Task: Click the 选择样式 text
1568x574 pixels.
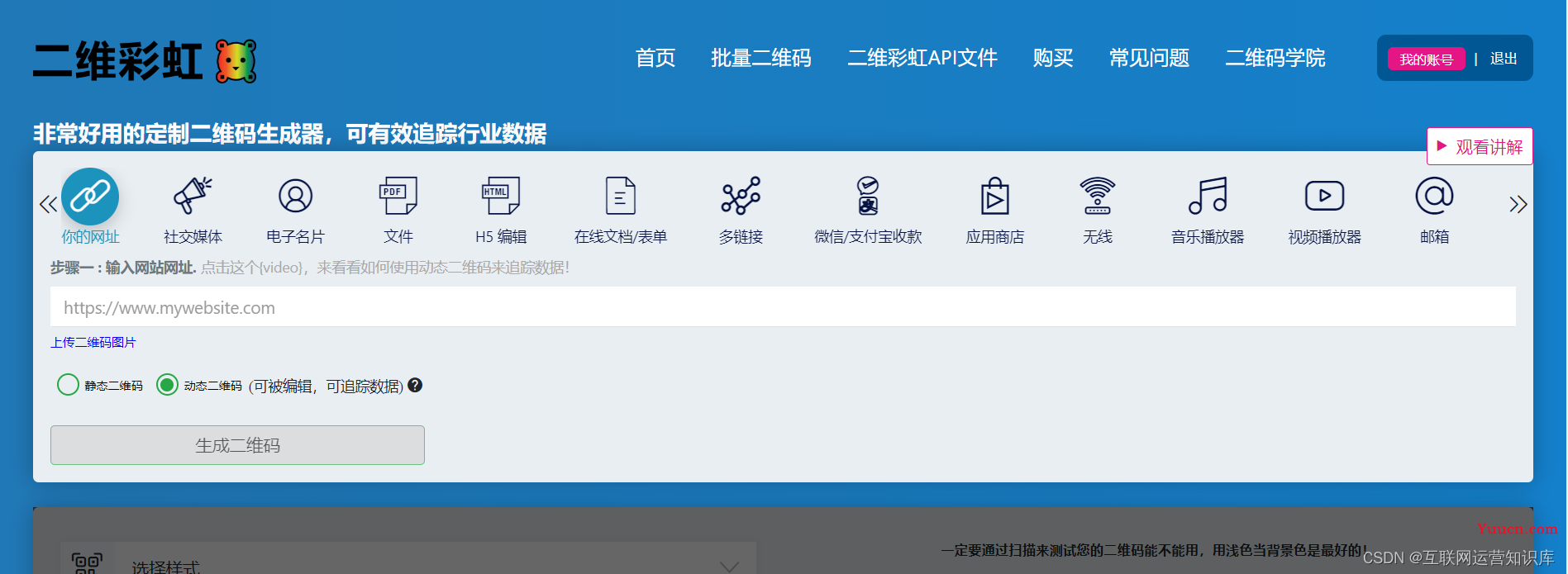Action: [x=166, y=567]
